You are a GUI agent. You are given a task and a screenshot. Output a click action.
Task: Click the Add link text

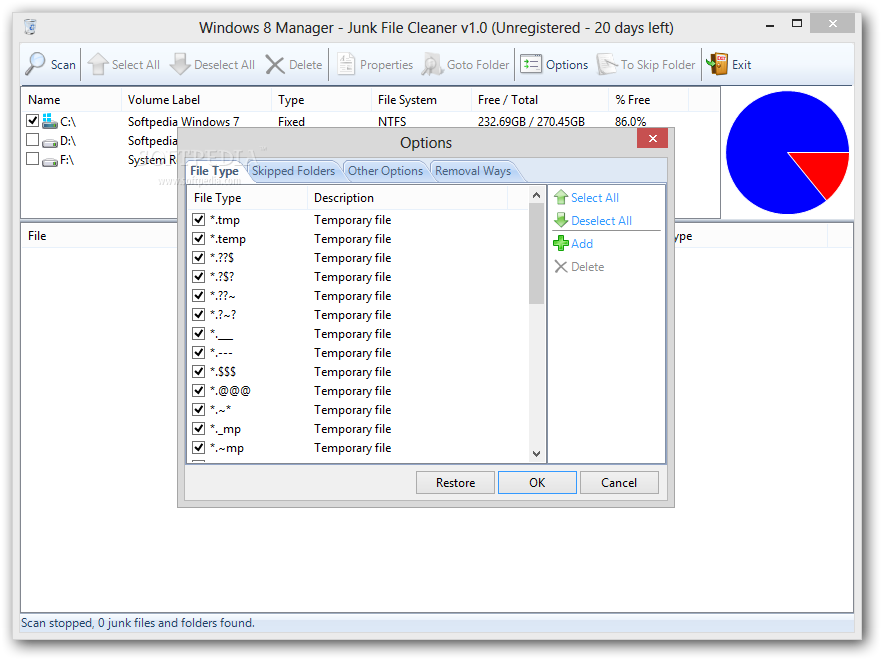coord(582,244)
